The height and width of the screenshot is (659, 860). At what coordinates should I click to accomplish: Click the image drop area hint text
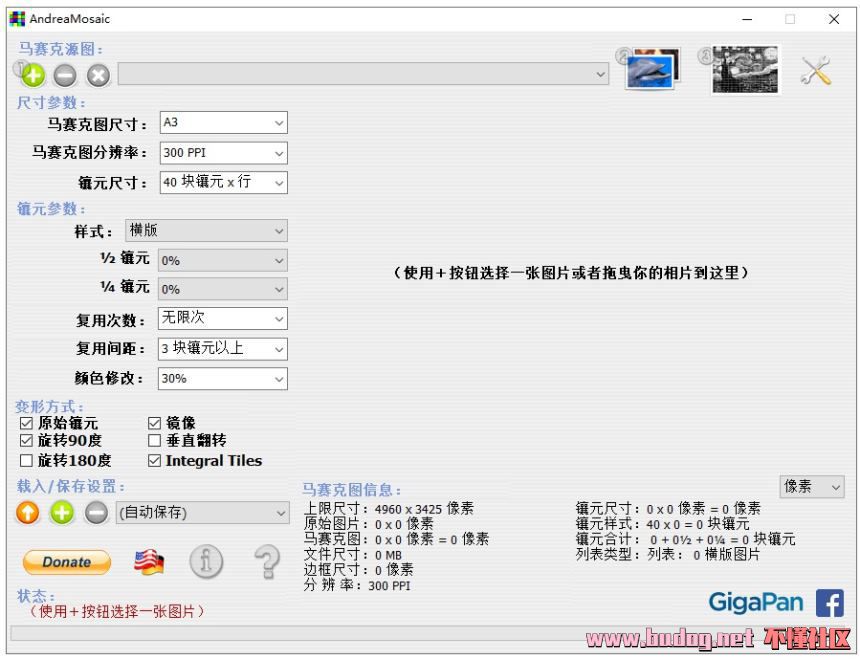pos(570,272)
